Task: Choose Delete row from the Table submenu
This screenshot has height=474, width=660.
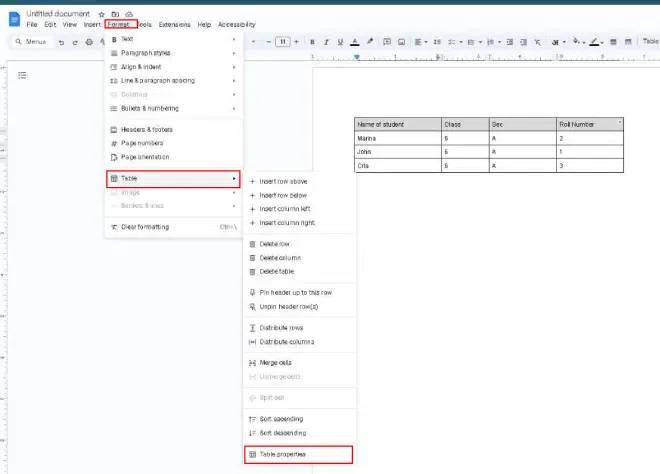Action: (x=300, y=244)
